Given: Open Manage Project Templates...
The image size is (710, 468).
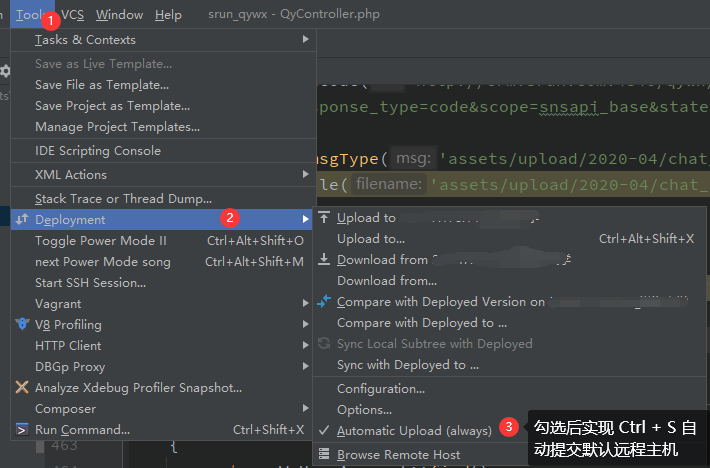Looking at the screenshot, I should (163, 127).
